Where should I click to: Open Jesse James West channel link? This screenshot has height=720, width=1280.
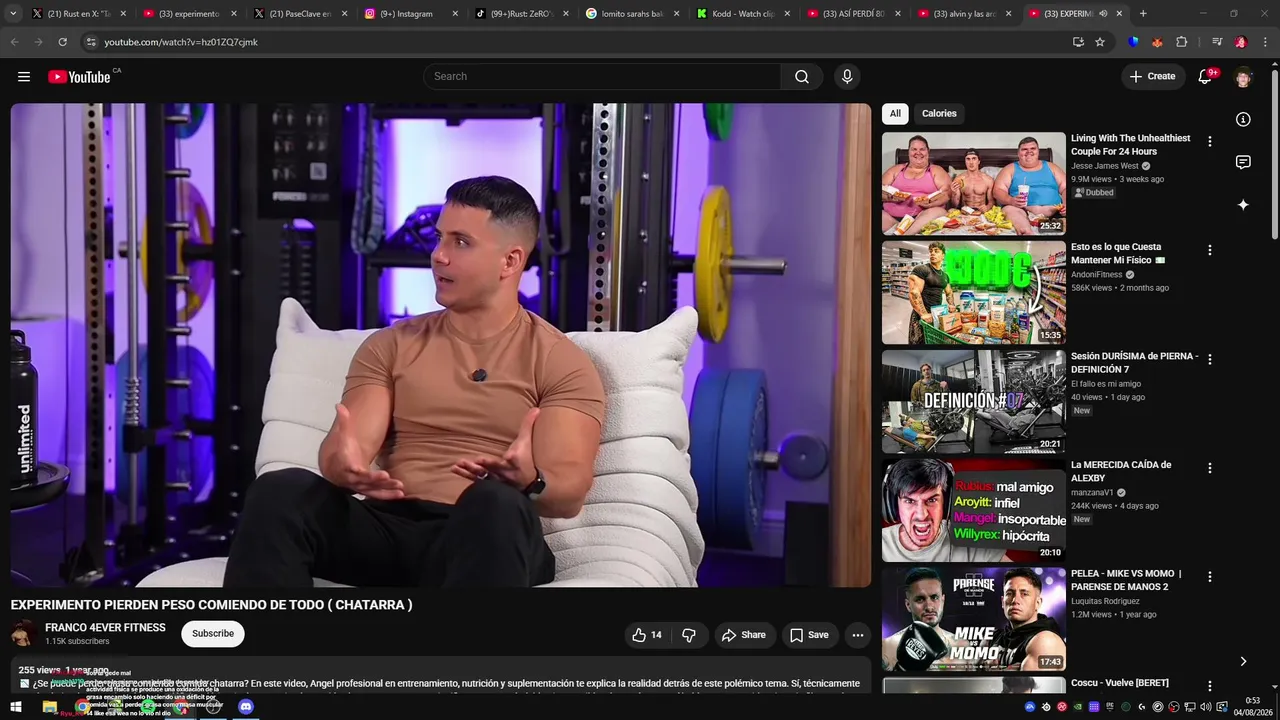click(x=1105, y=166)
